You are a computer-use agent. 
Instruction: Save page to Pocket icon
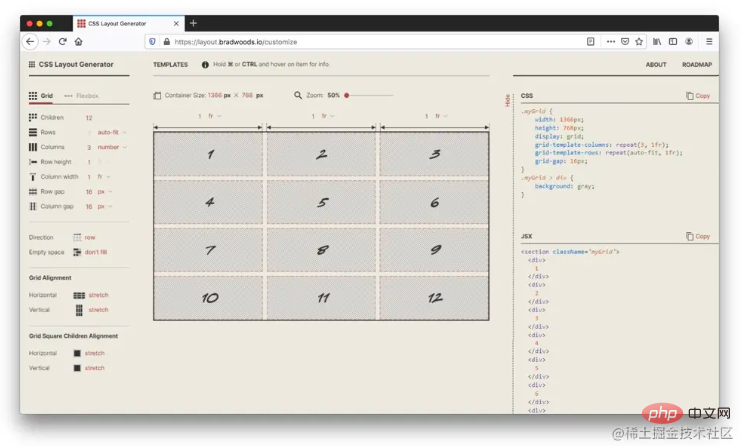[625, 42]
